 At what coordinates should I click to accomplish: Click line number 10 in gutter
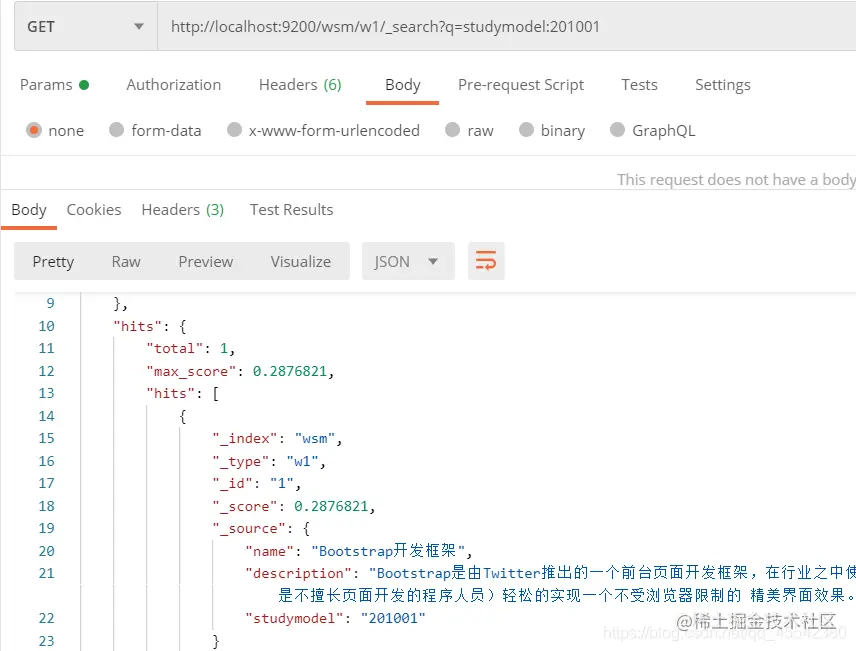(46, 326)
